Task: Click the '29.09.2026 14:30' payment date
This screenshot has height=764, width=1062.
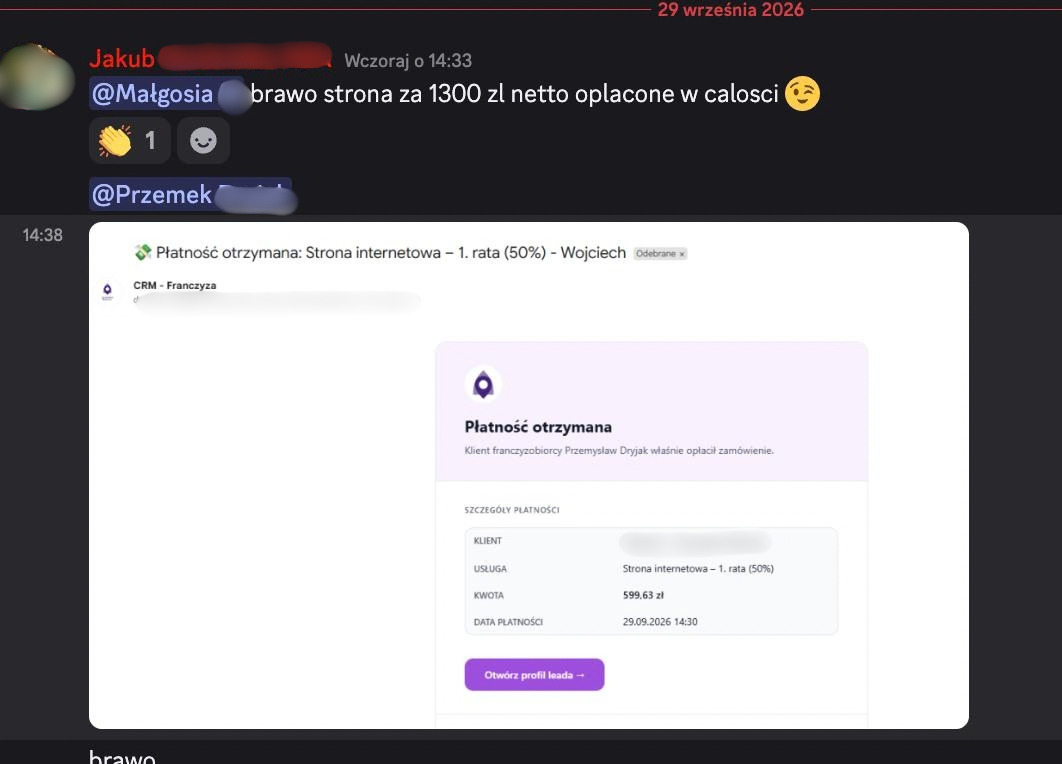Action: pyautogui.click(x=660, y=622)
